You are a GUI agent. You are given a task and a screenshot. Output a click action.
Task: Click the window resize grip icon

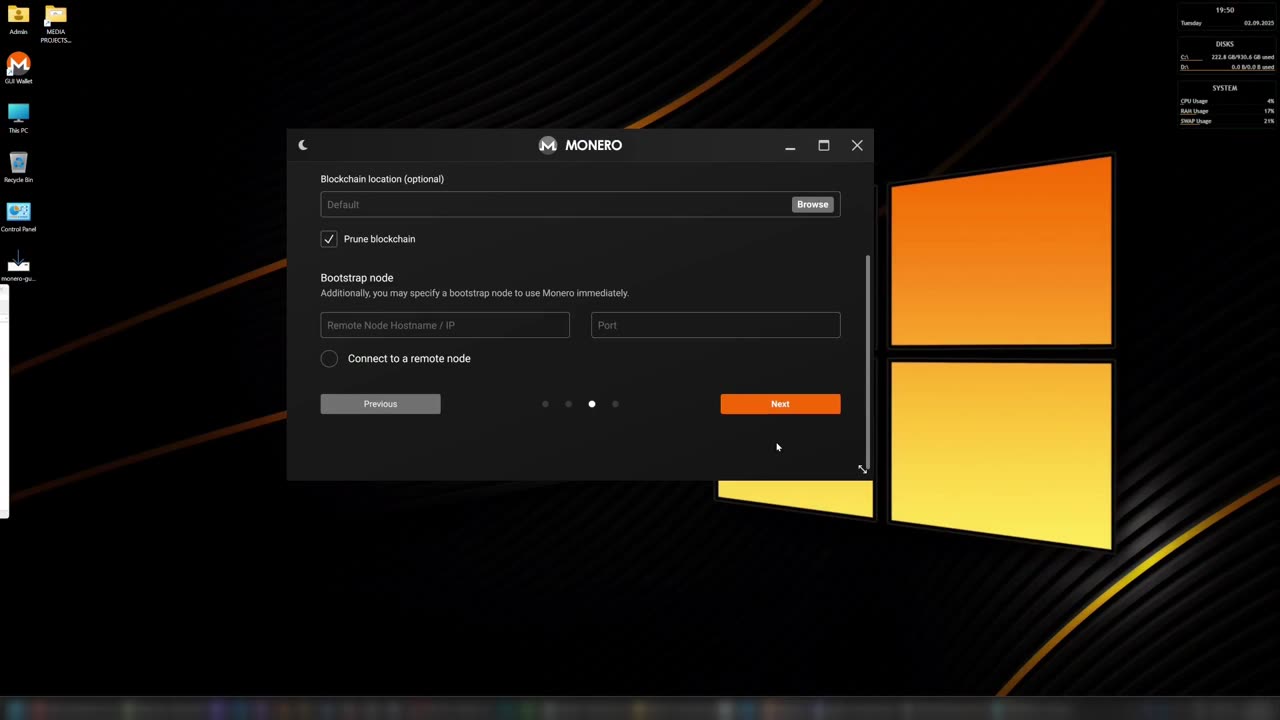pyautogui.click(x=862, y=469)
